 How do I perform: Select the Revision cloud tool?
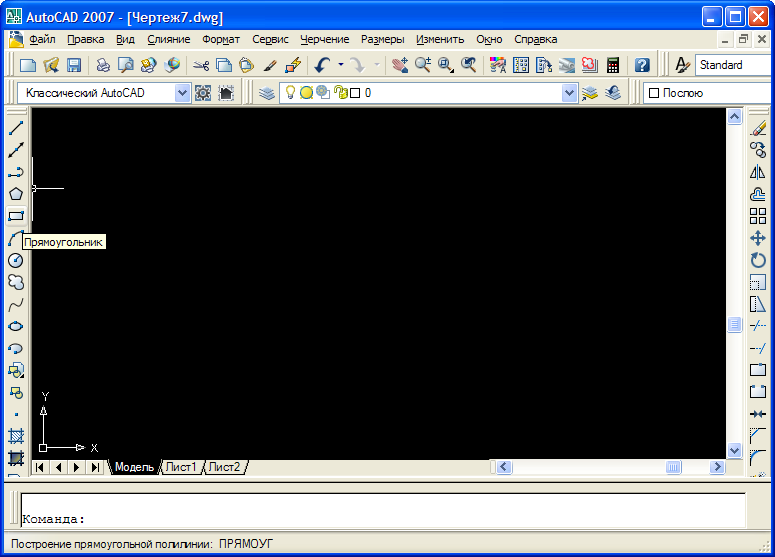(16, 282)
